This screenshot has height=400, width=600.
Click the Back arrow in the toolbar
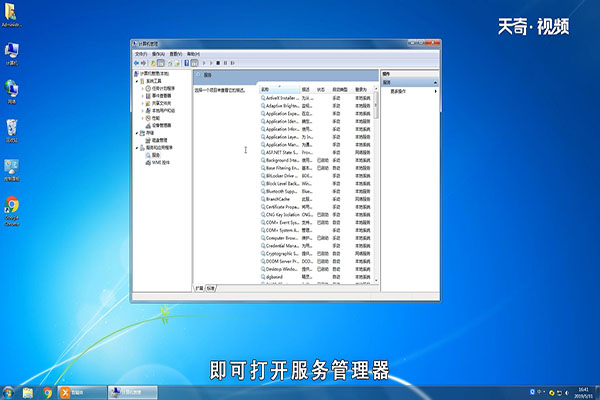(x=136, y=63)
